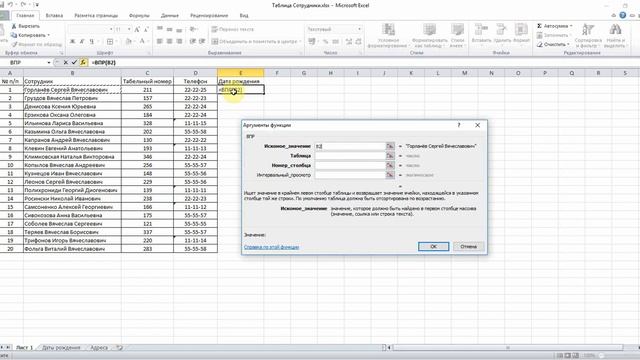This screenshot has height=360, width=640.
Task: Click the Таблица input field in dialog
Action: 350,156
